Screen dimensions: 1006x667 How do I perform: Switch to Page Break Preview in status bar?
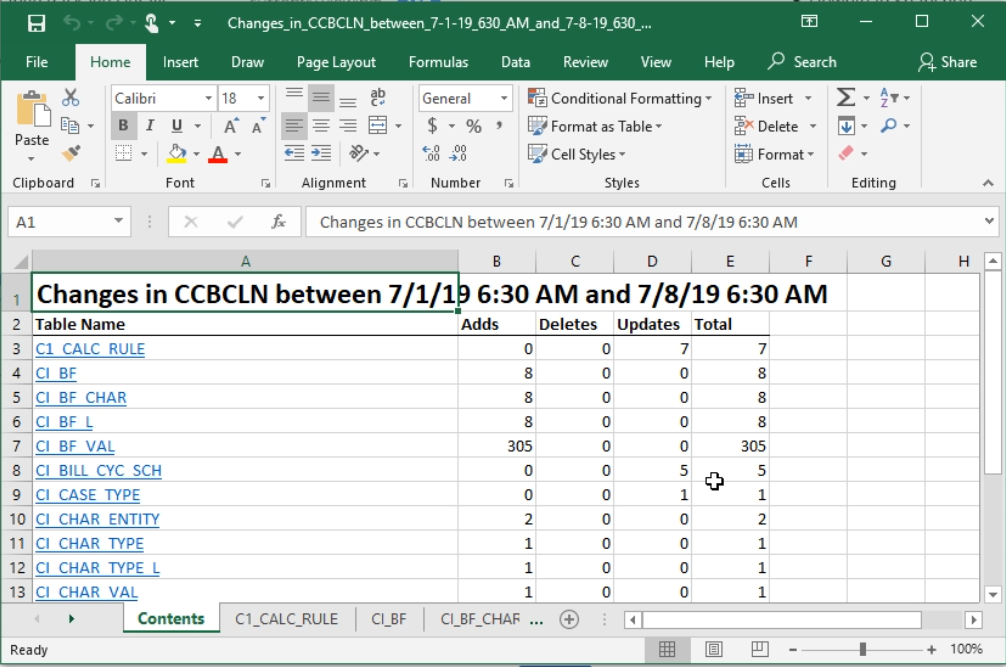[760, 649]
